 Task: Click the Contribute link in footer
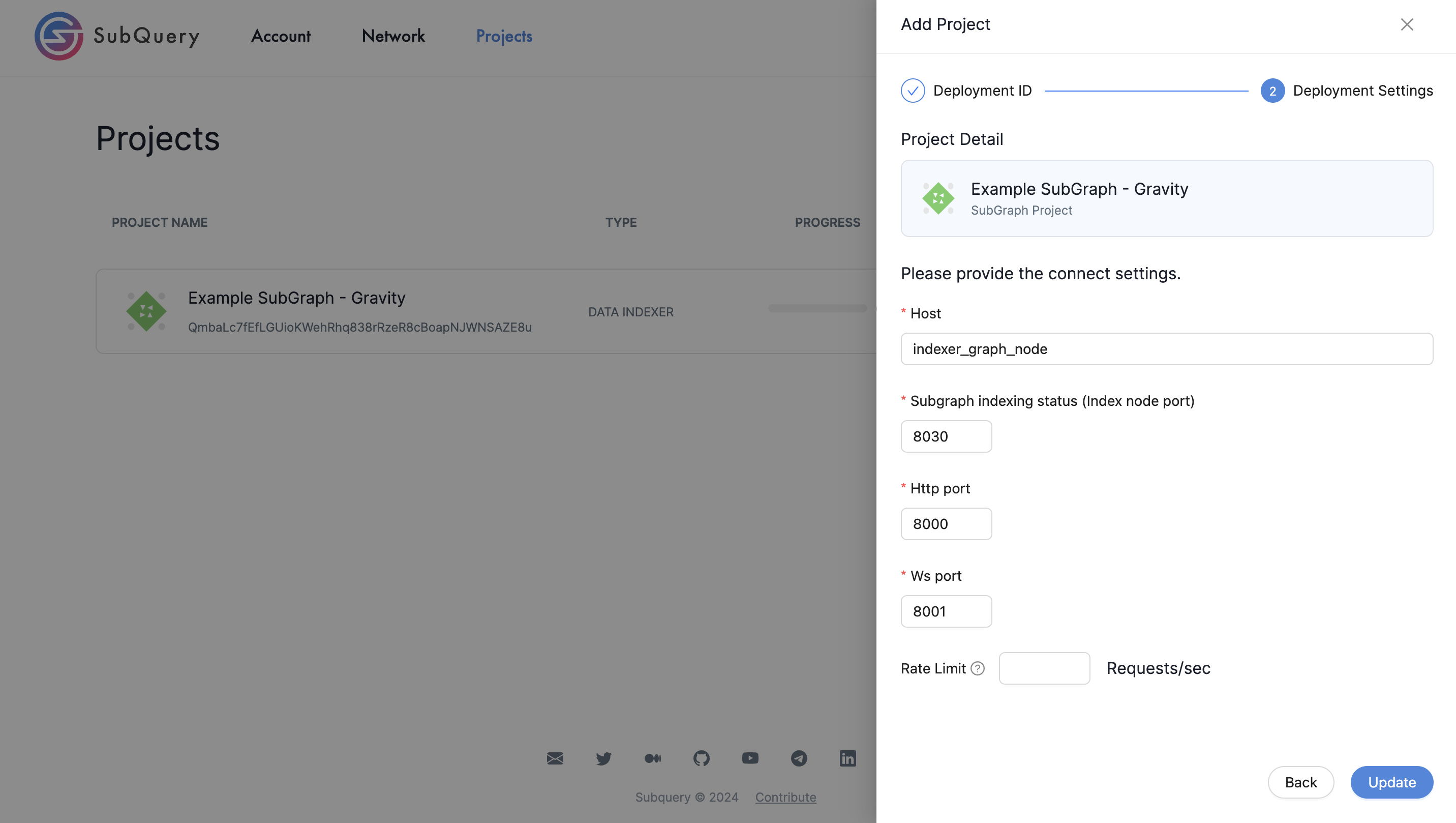coord(785,798)
